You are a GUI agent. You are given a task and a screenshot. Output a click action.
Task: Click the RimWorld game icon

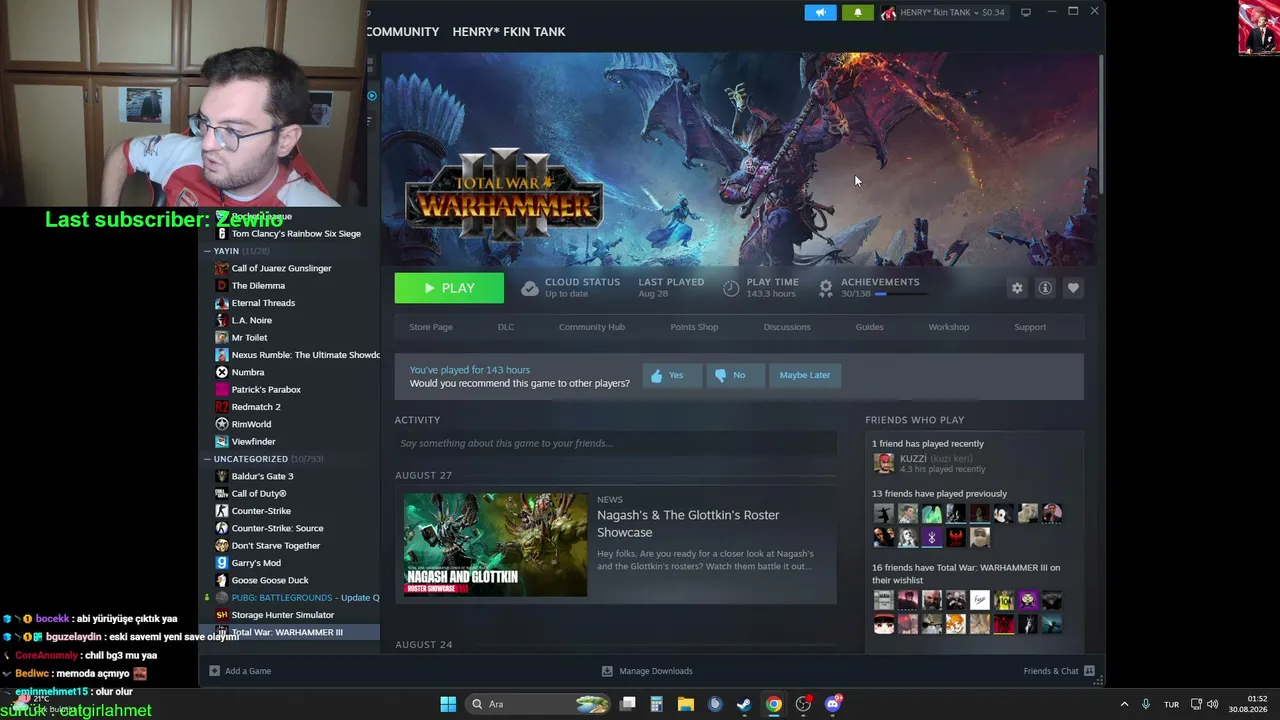click(x=222, y=424)
